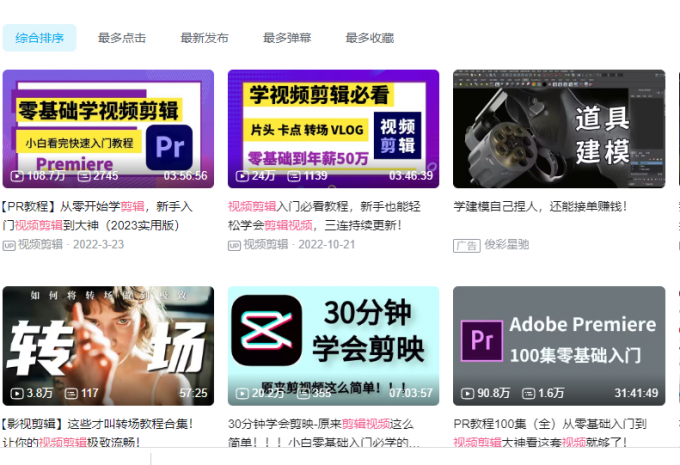
Task: Click danmaku count icon showing 117
Action: (71, 393)
